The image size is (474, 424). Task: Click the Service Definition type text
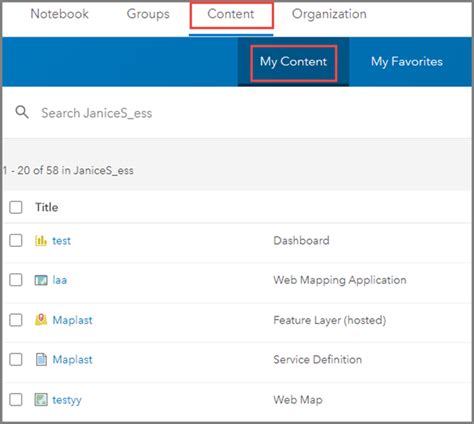[318, 359]
